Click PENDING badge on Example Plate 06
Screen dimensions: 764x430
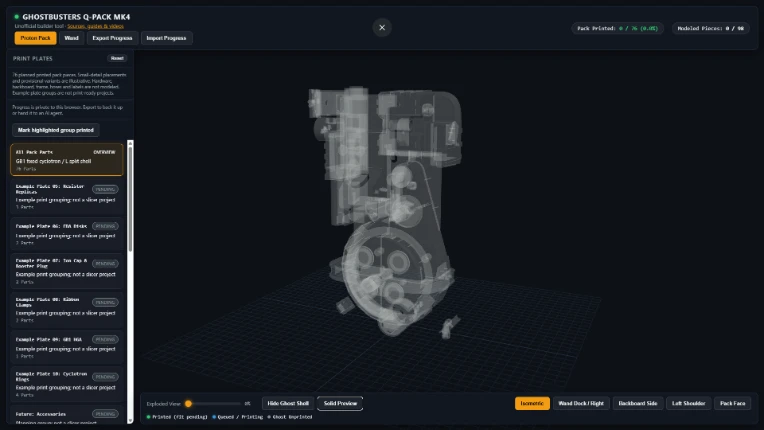(x=105, y=226)
